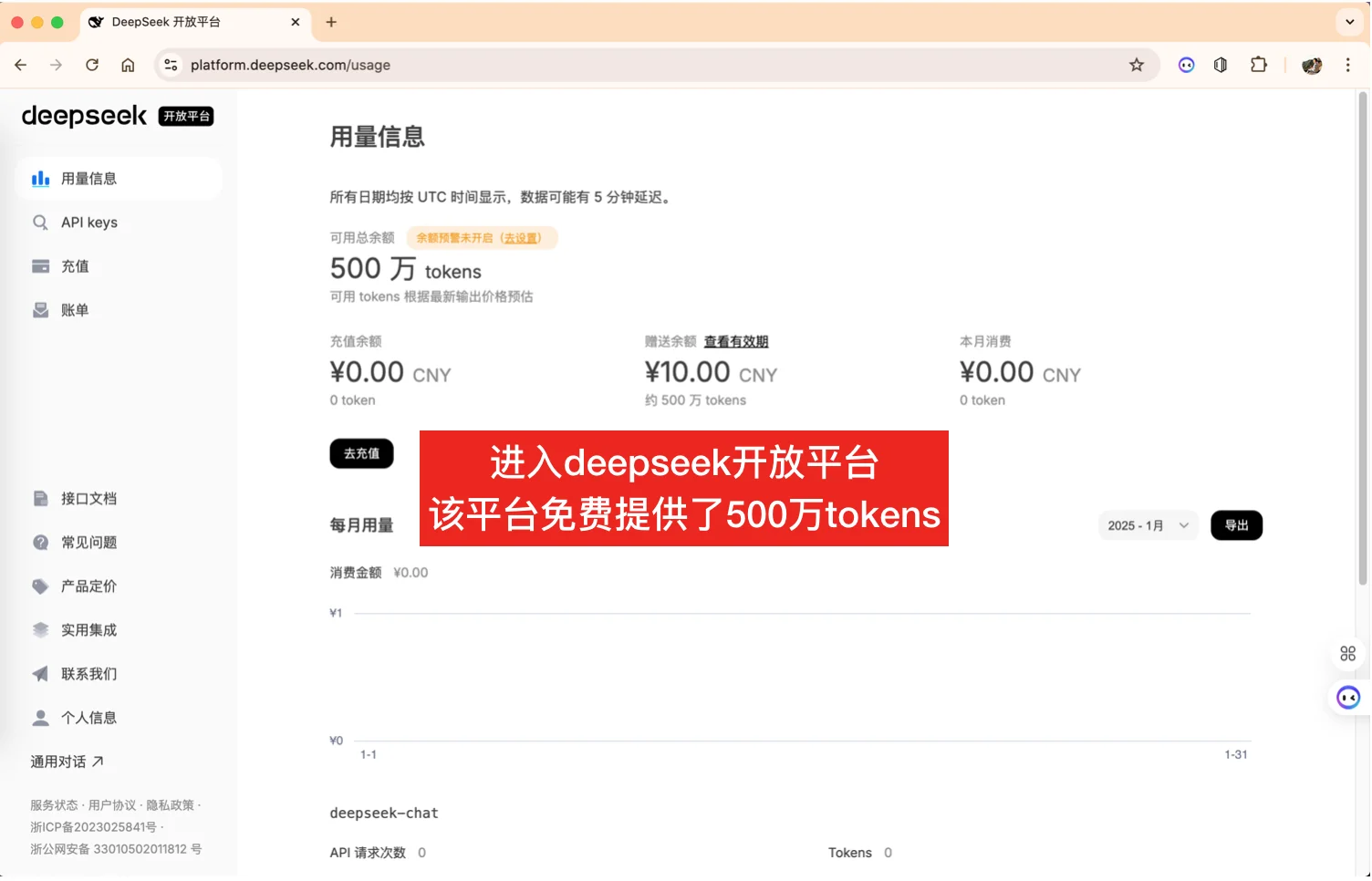Open the 个人信息 personal info page
This screenshot has height=881, width=1372.
[88, 717]
